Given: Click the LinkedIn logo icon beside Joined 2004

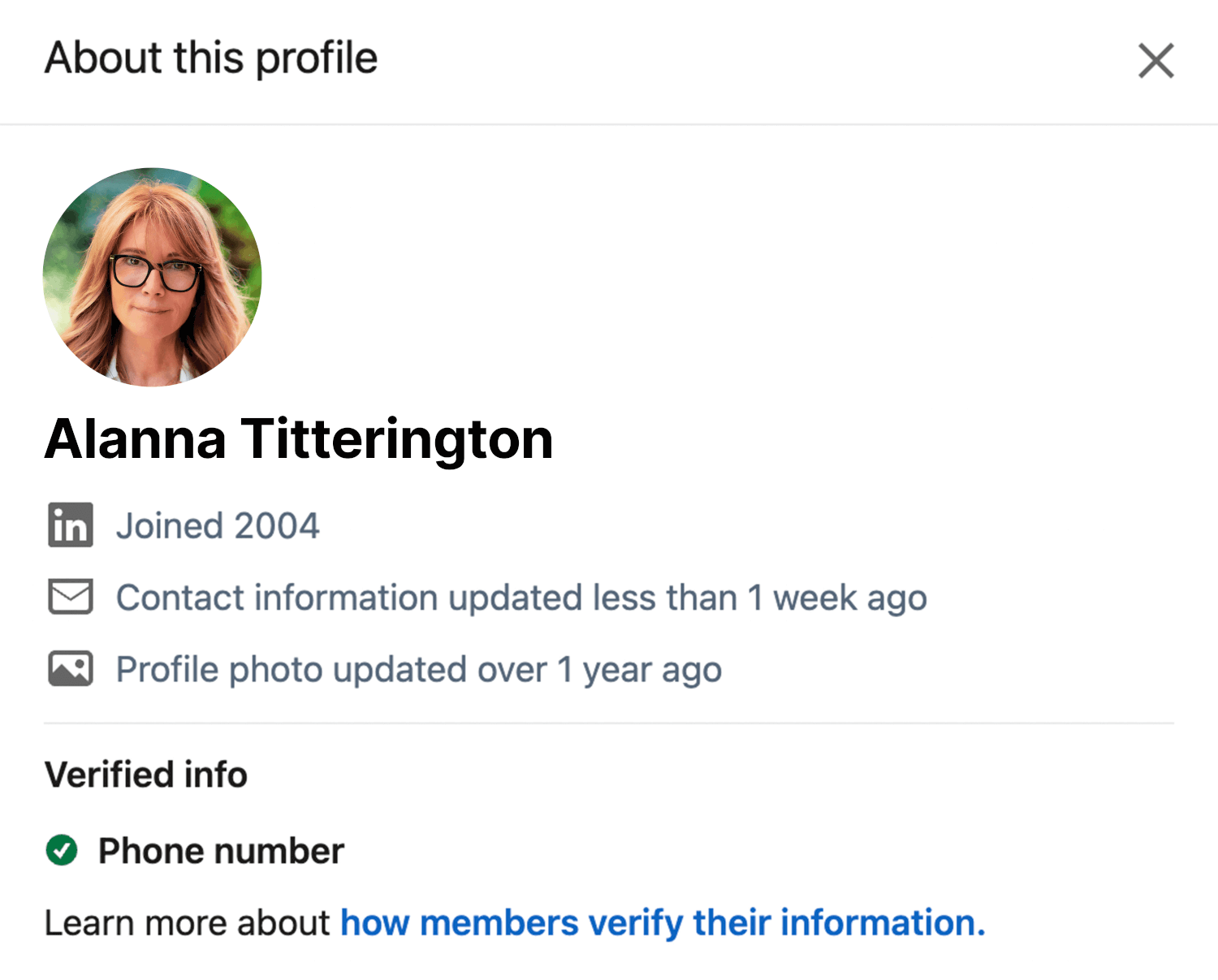Looking at the screenshot, I should coord(71,525).
